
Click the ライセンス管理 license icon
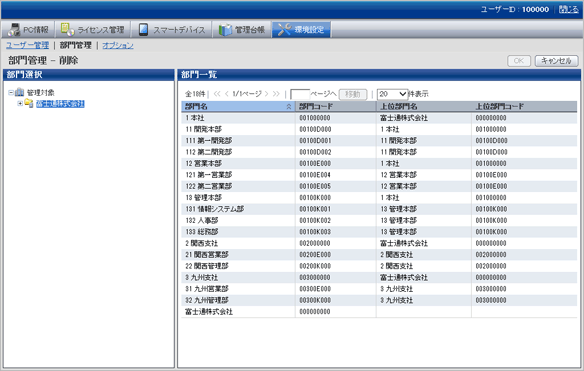click(67, 29)
